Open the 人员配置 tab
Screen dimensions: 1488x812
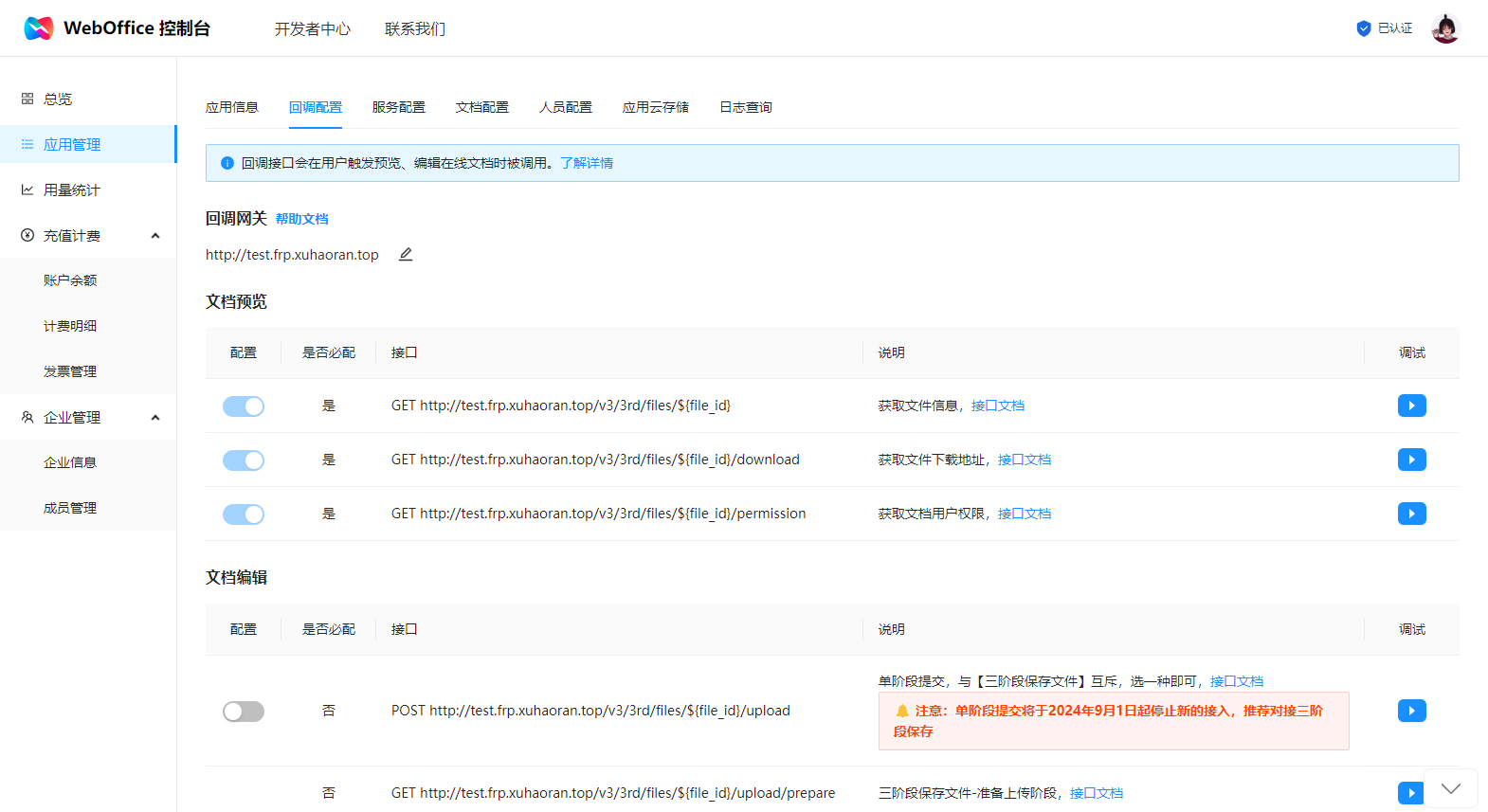click(x=566, y=107)
